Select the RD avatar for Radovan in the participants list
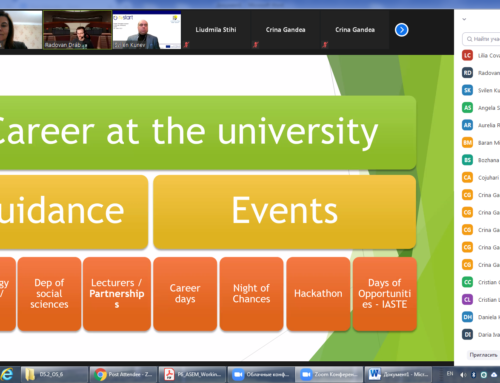 [467, 73]
